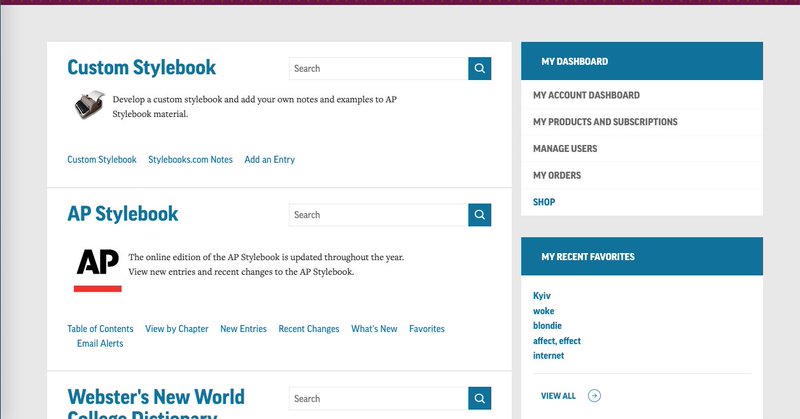Click the arrow circle icon beside View All

[594, 396]
